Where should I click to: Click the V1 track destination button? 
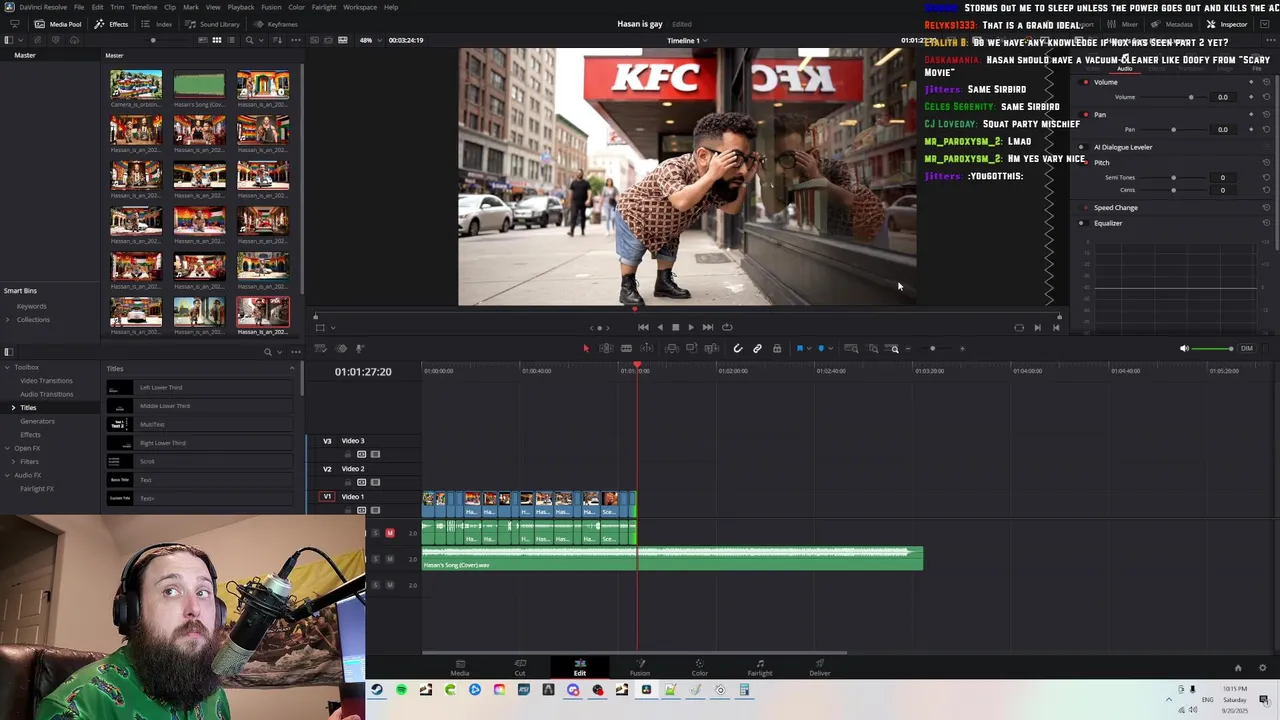(327, 496)
